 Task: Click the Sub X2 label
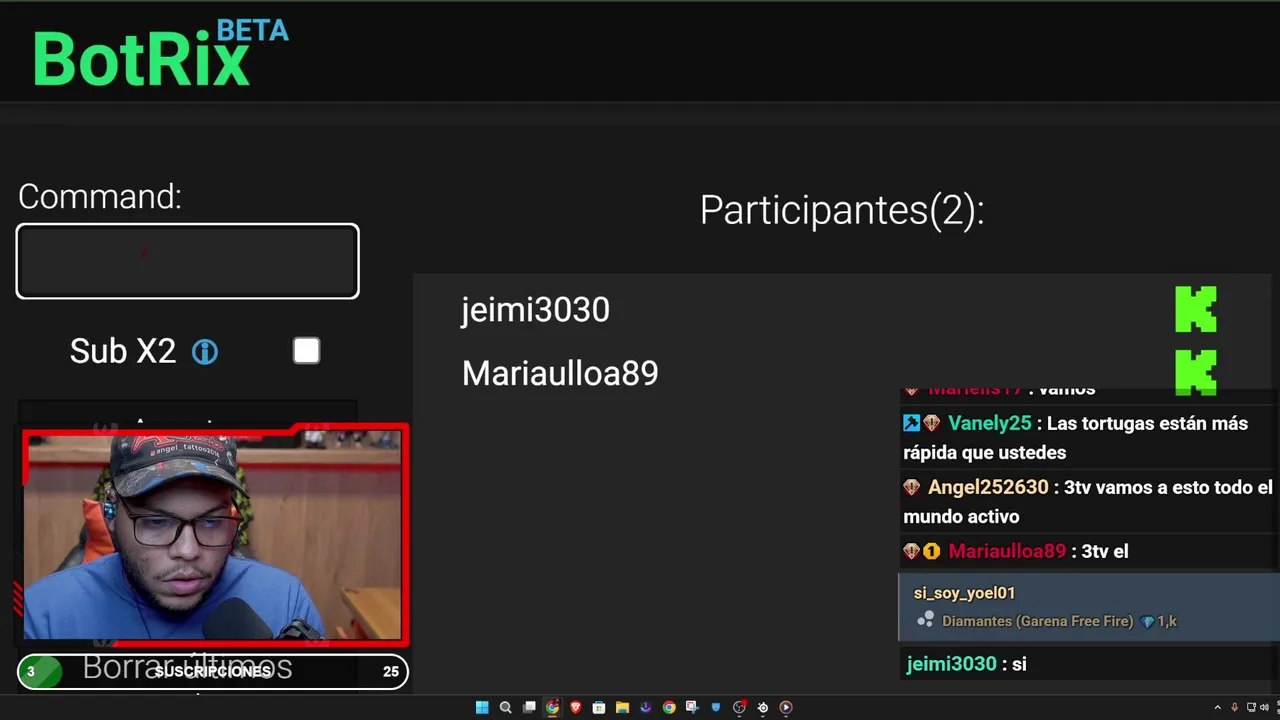pyautogui.click(x=122, y=351)
